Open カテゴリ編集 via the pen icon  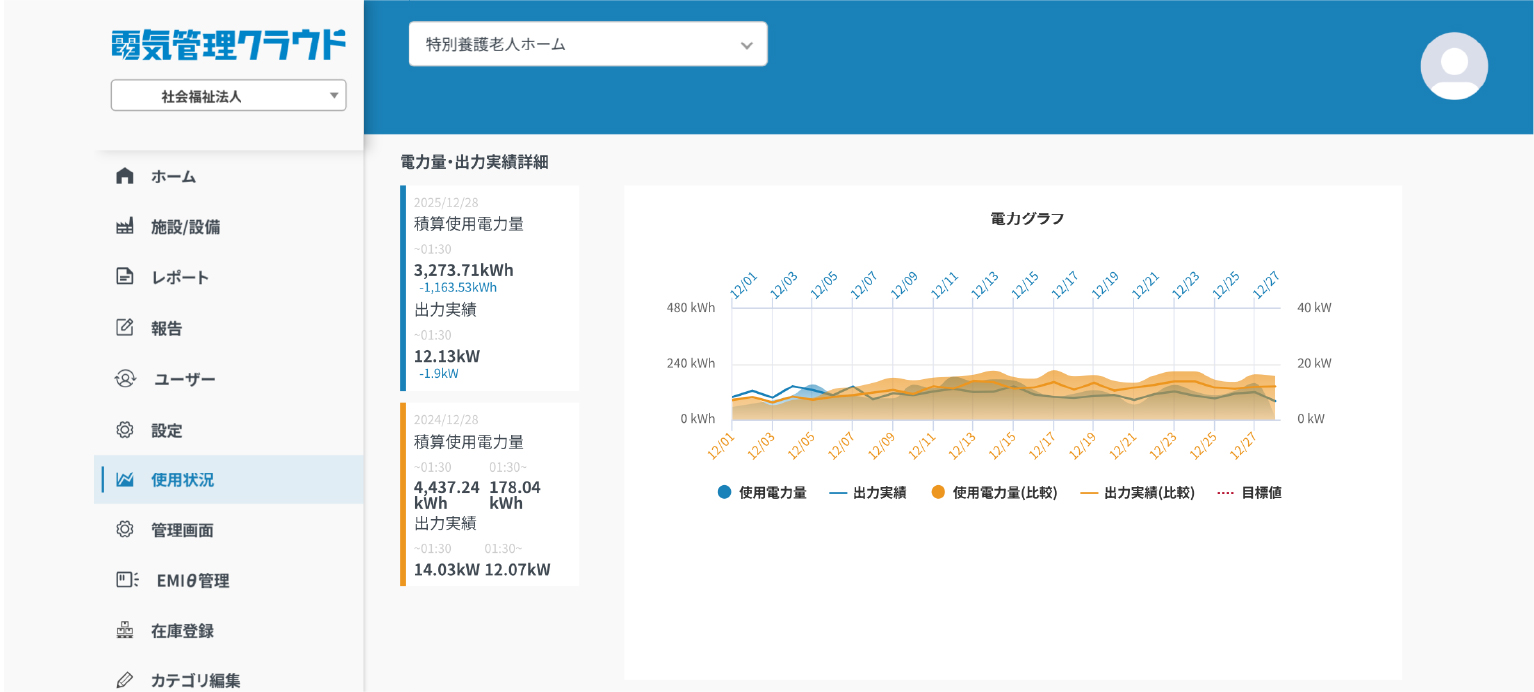124,679
